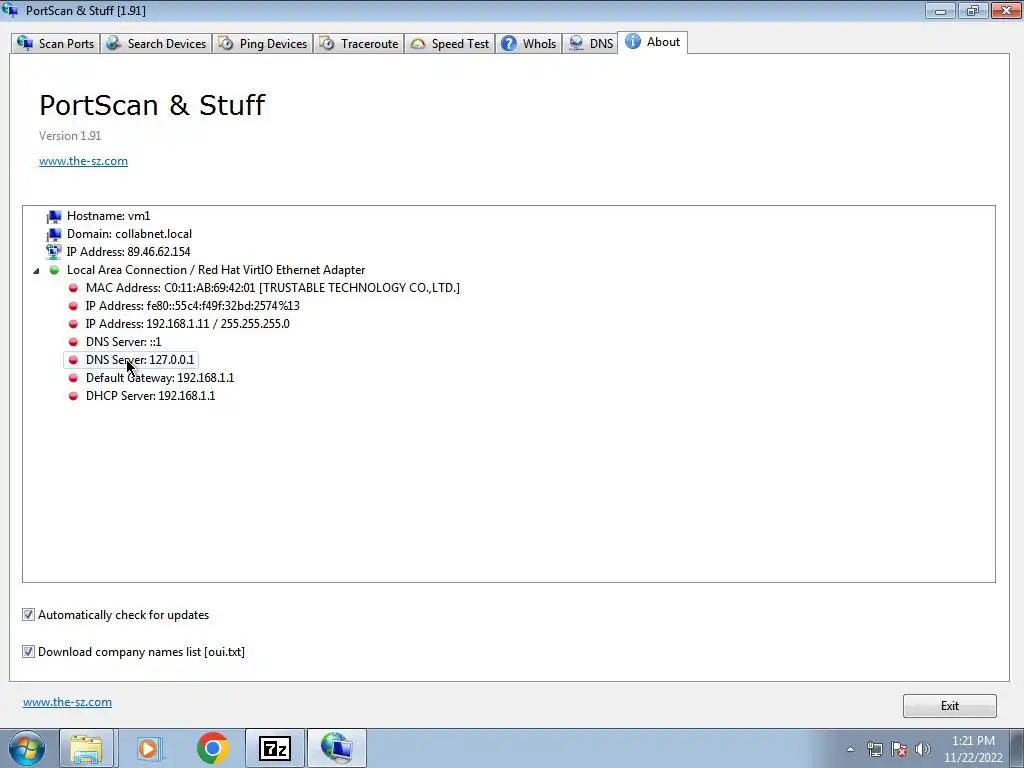Click the computer icon beside Hostname
Screen dimensions: 1024x768
click(54, 216)
